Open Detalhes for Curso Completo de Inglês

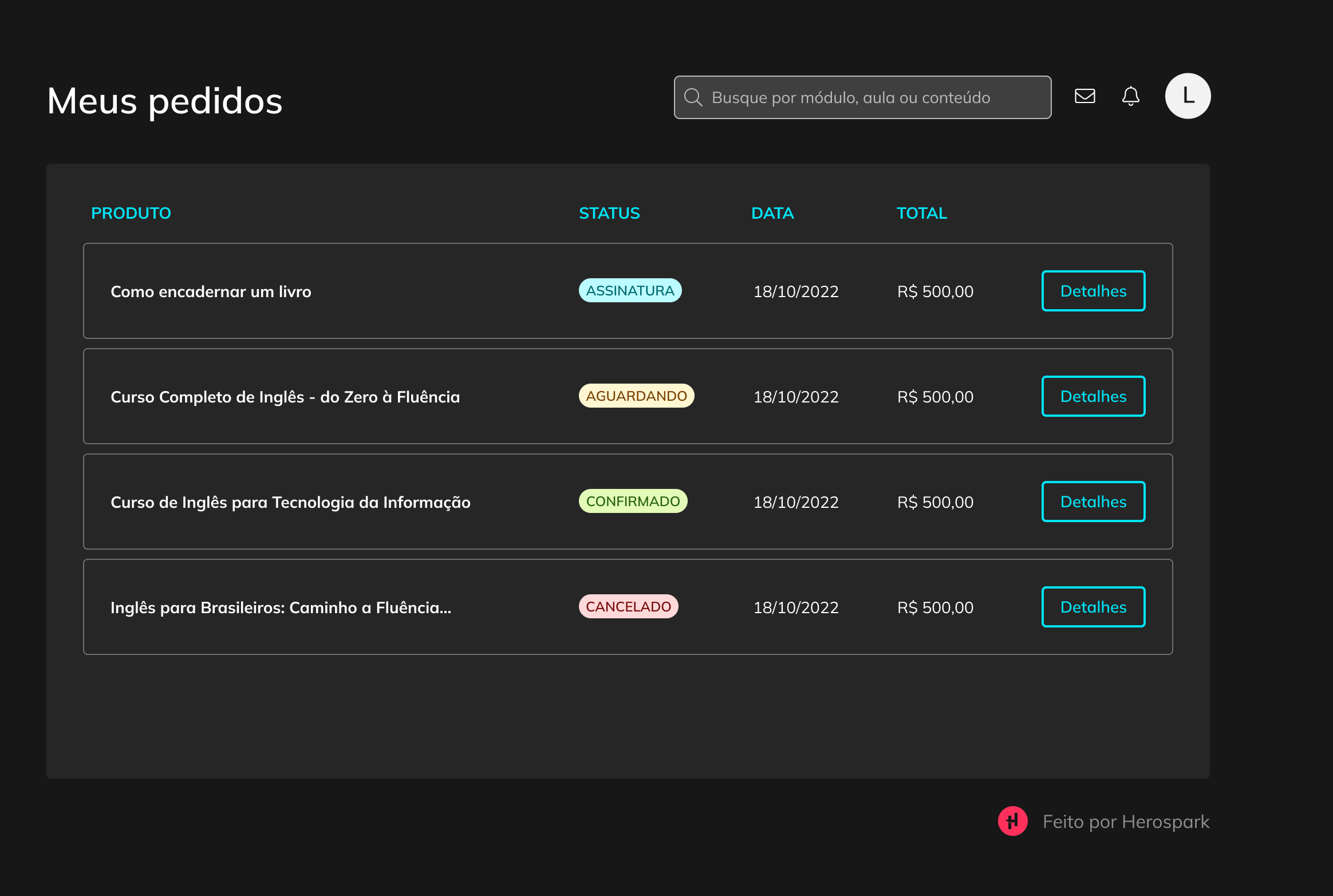click(x=1093, y=396)
